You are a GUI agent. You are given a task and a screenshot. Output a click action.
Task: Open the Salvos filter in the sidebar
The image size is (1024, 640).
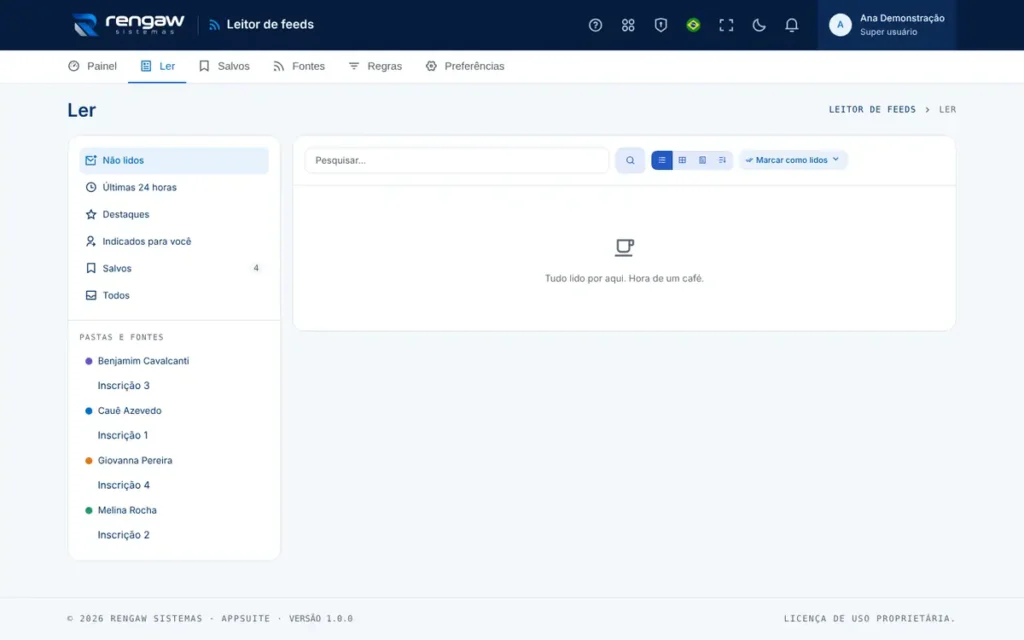pyautogui.click(x=174, y=268)
